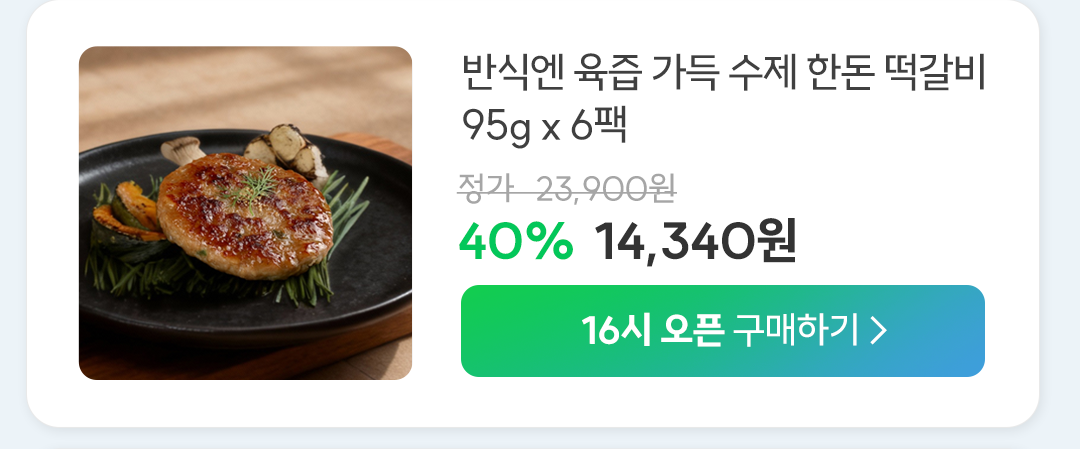Click the green 40% discount label

(516, 241)
